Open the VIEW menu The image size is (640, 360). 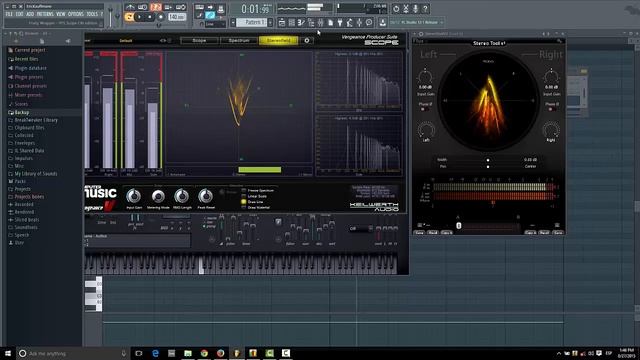coord(60,14)
